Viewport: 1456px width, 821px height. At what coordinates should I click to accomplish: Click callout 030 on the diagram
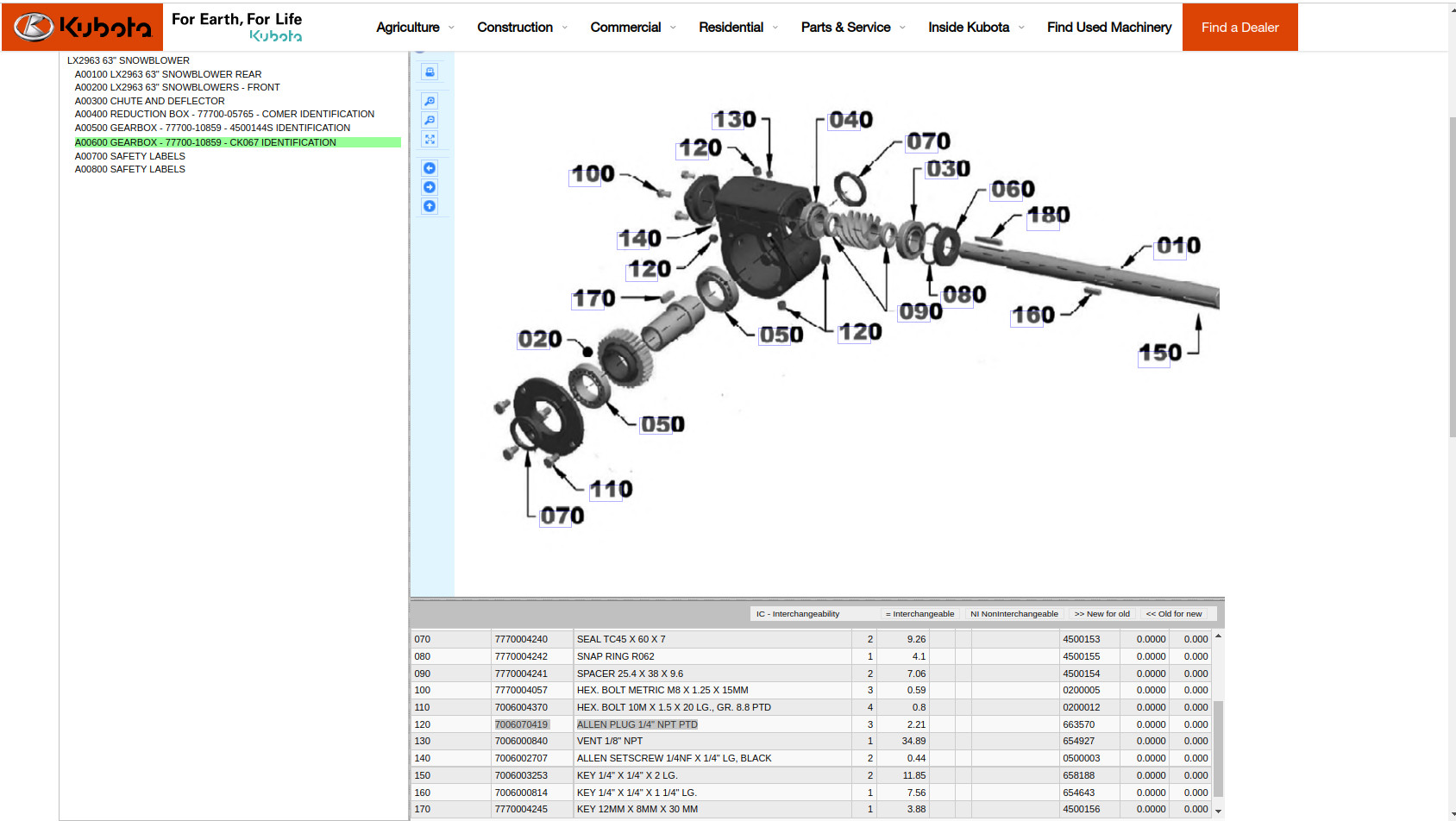948,169
